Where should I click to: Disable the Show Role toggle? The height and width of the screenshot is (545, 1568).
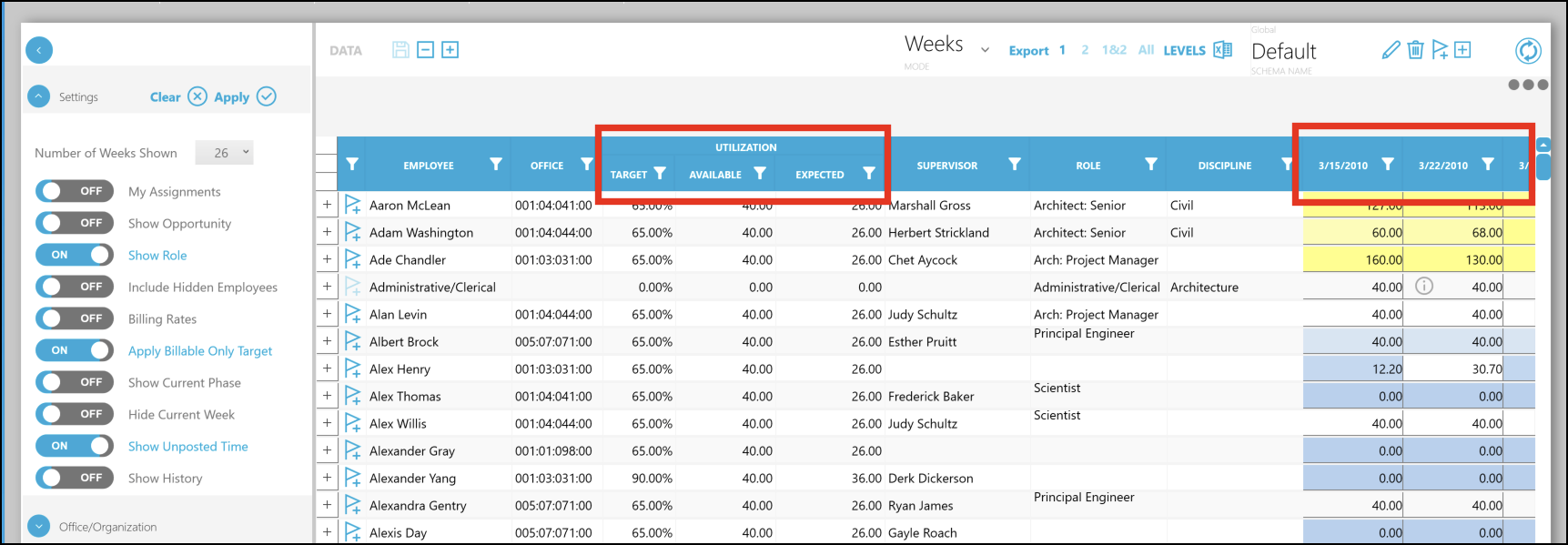[x=75, y=255]
